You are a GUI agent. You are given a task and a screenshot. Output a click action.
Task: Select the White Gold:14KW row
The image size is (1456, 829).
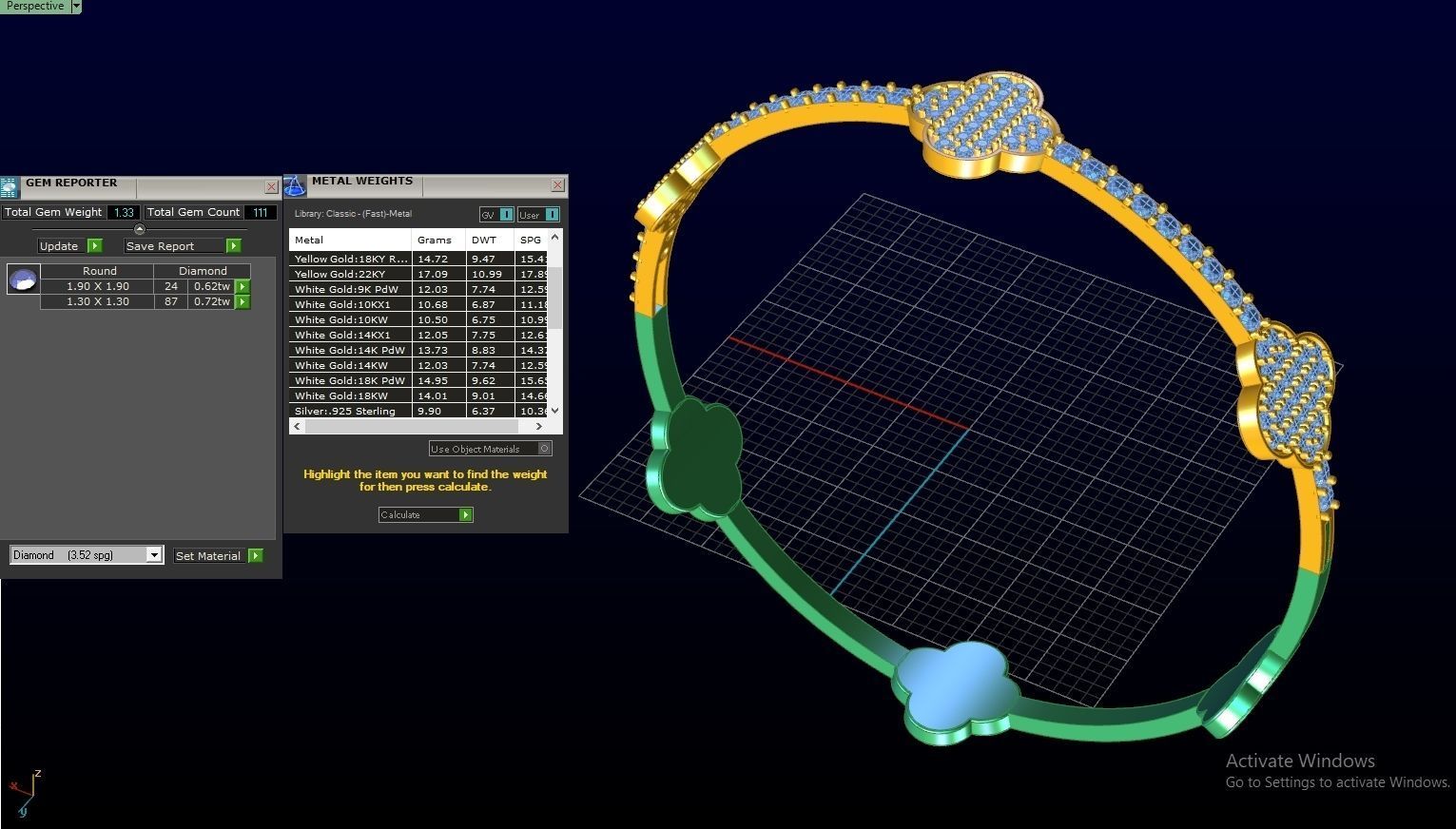click(418, 365)
